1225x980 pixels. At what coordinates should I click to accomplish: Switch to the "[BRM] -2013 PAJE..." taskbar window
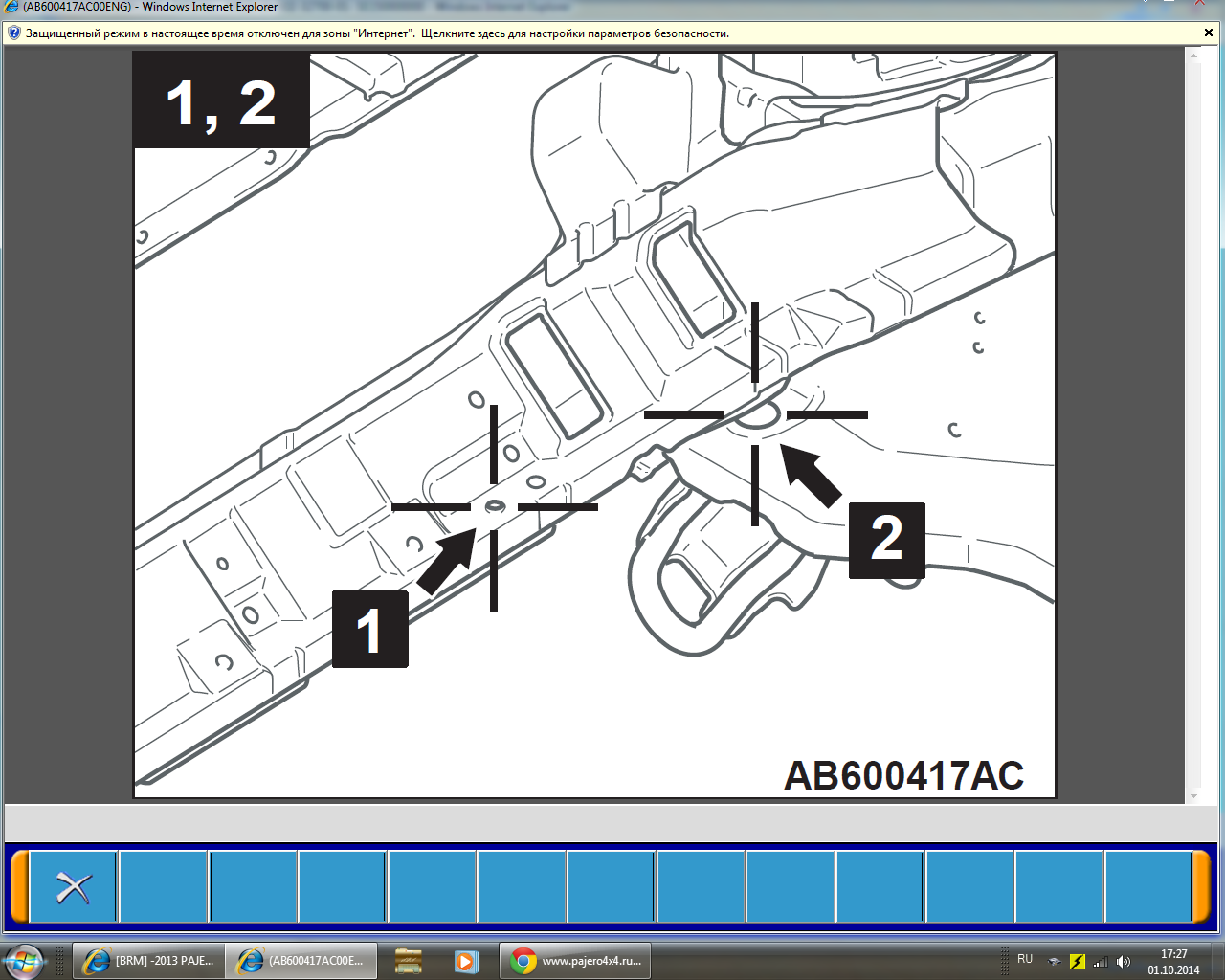coord(149,961)
